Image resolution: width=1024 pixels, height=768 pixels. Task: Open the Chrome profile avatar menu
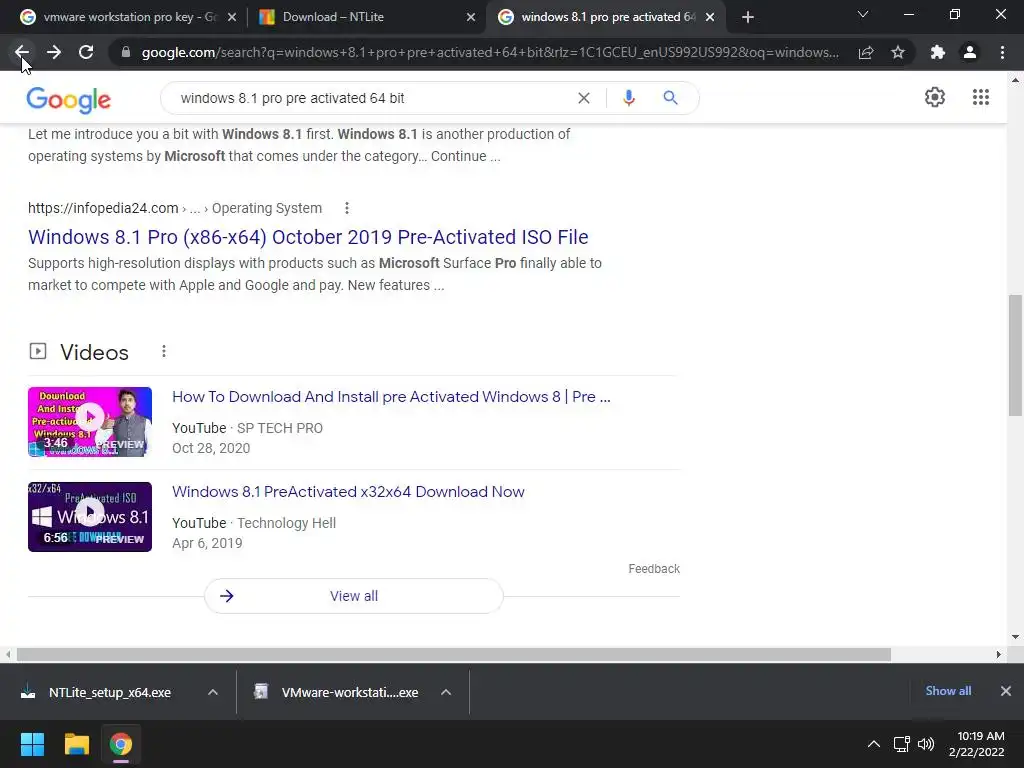tap(970, 52)
